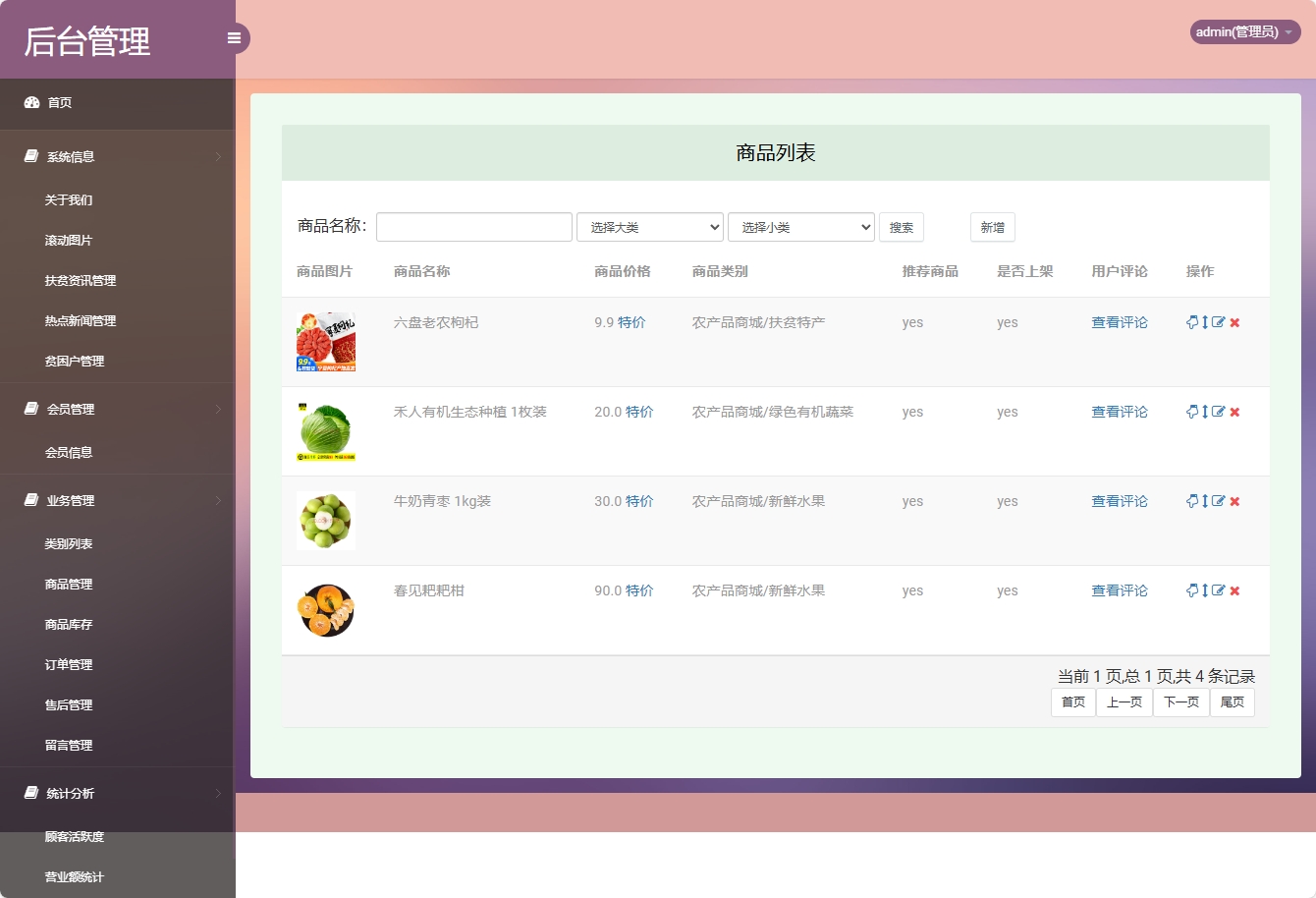Image resolution: width=1316 pixels, height=898 pixels.
Task: Expand the 会员管理 sidebar section
Action: tap(69, 409)
